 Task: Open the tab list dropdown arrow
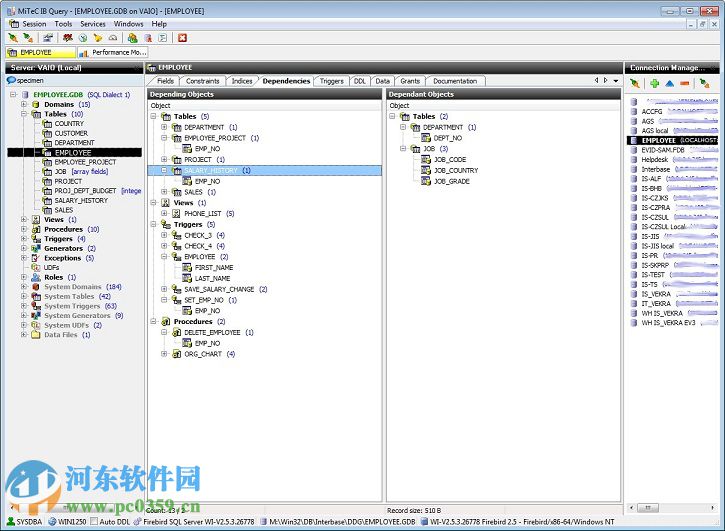pyautogui.click(x=616, y=80)
